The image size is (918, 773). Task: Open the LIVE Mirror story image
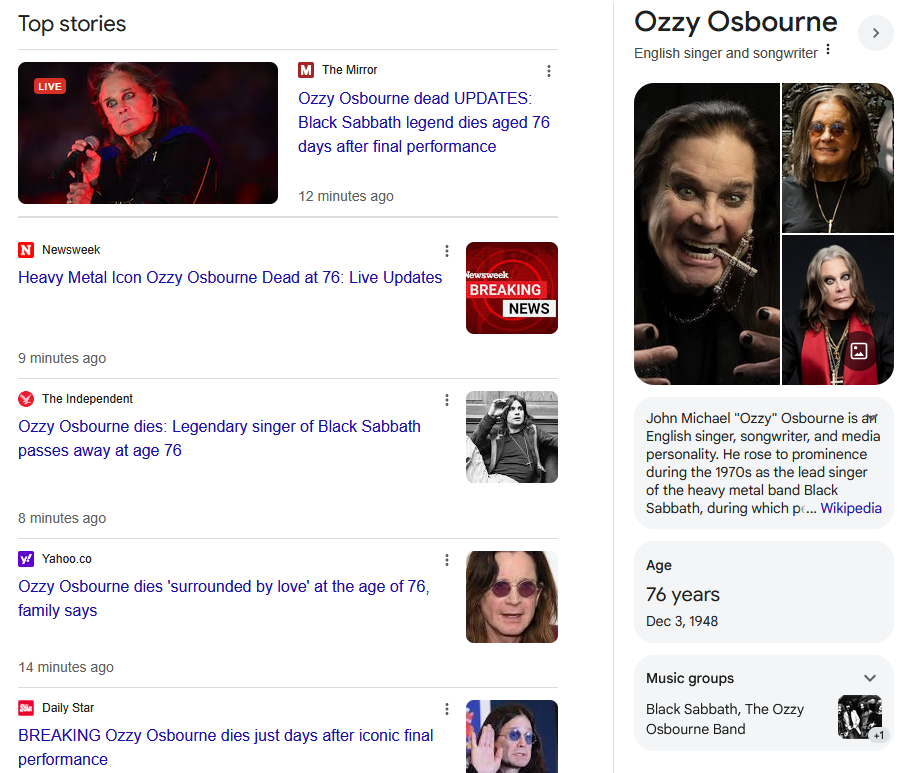148,133
